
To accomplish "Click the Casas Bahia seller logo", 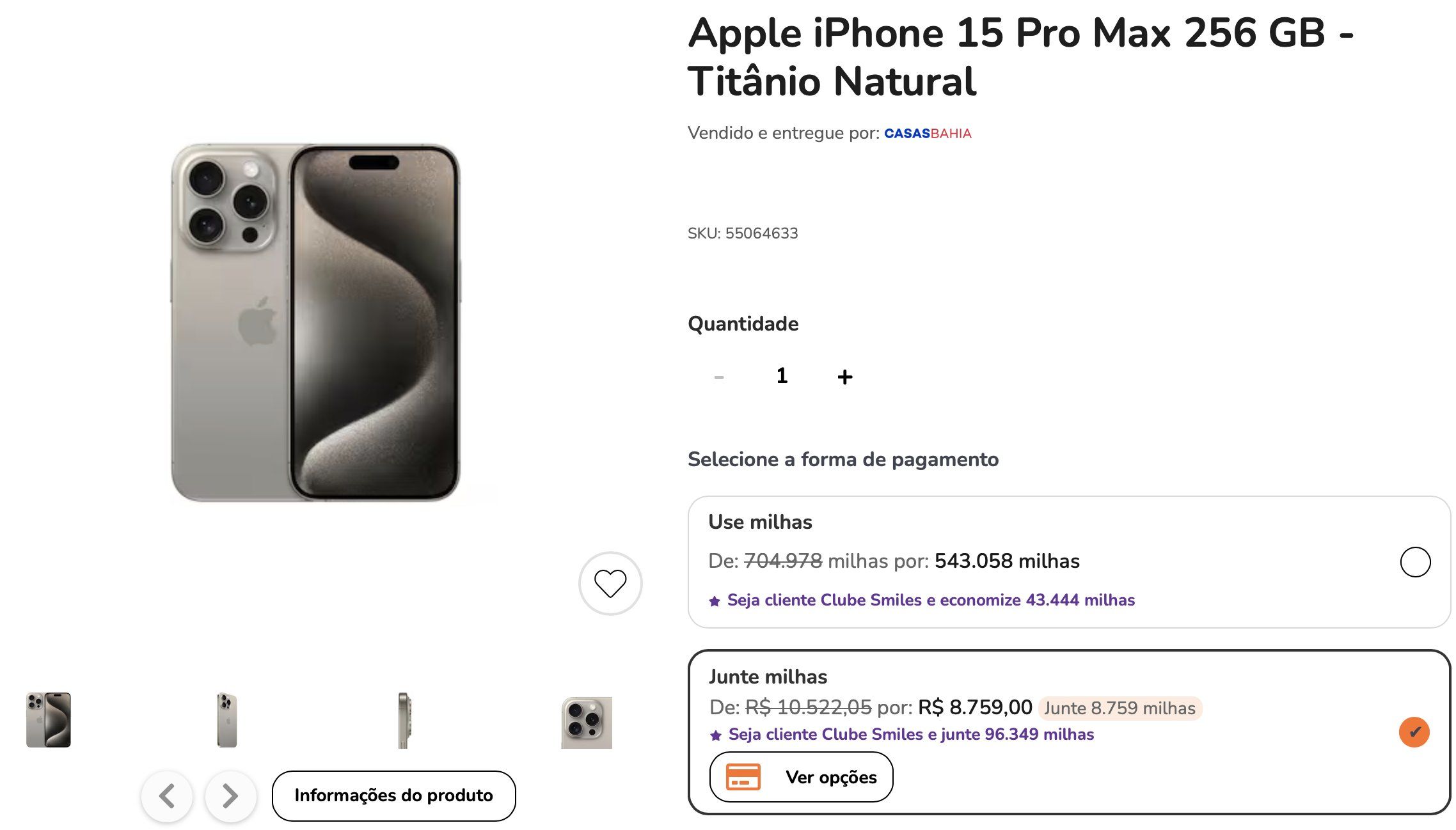I will point(928,134).
